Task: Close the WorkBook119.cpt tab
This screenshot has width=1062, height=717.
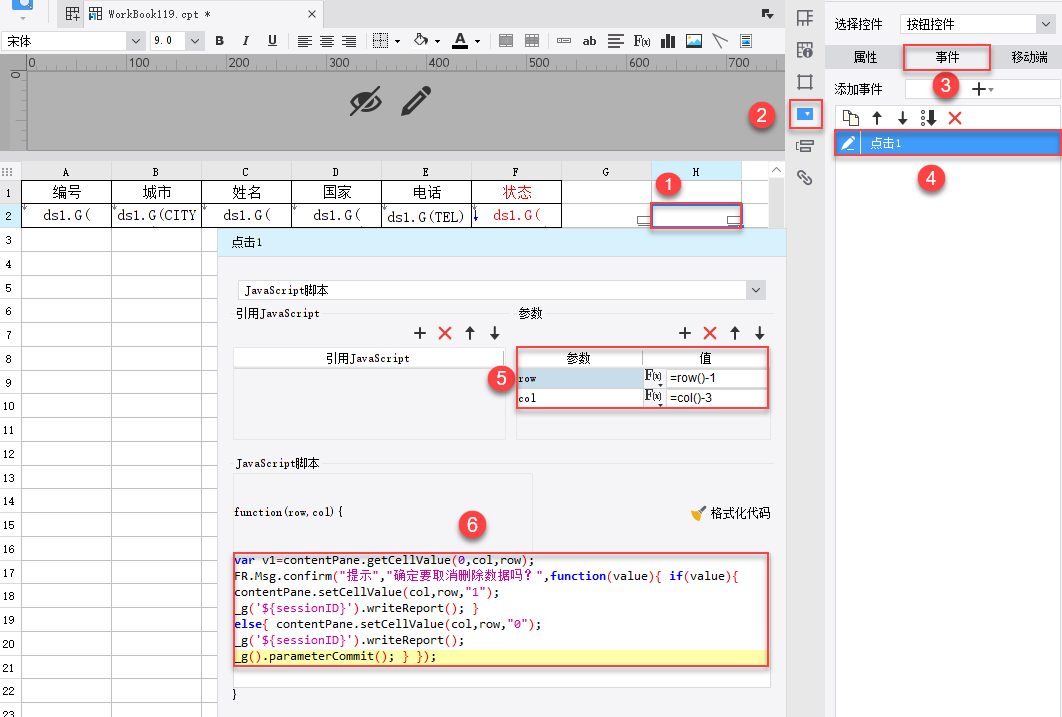Action: 312,14
